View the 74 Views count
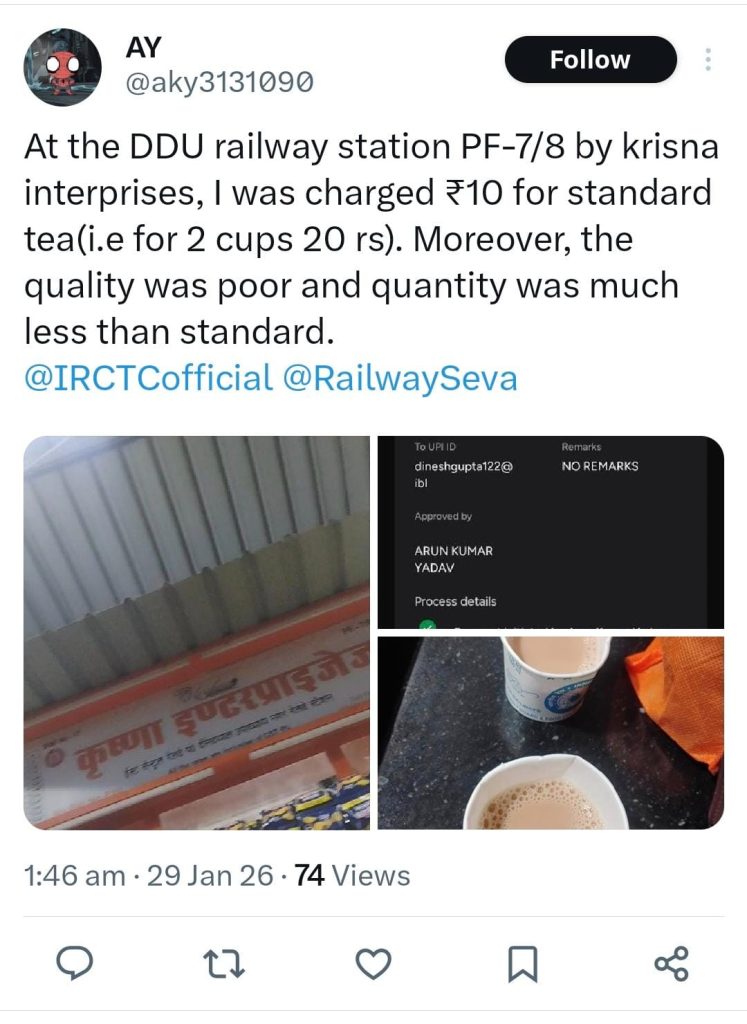747x1024 pixels. (x=352, y=876)
